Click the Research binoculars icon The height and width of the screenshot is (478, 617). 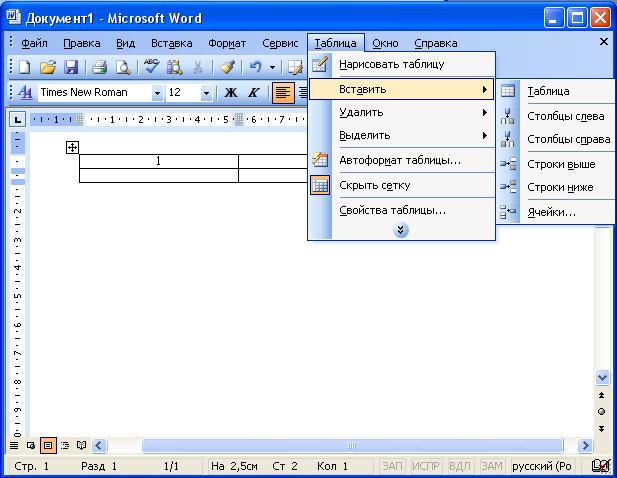pos(174,67)
